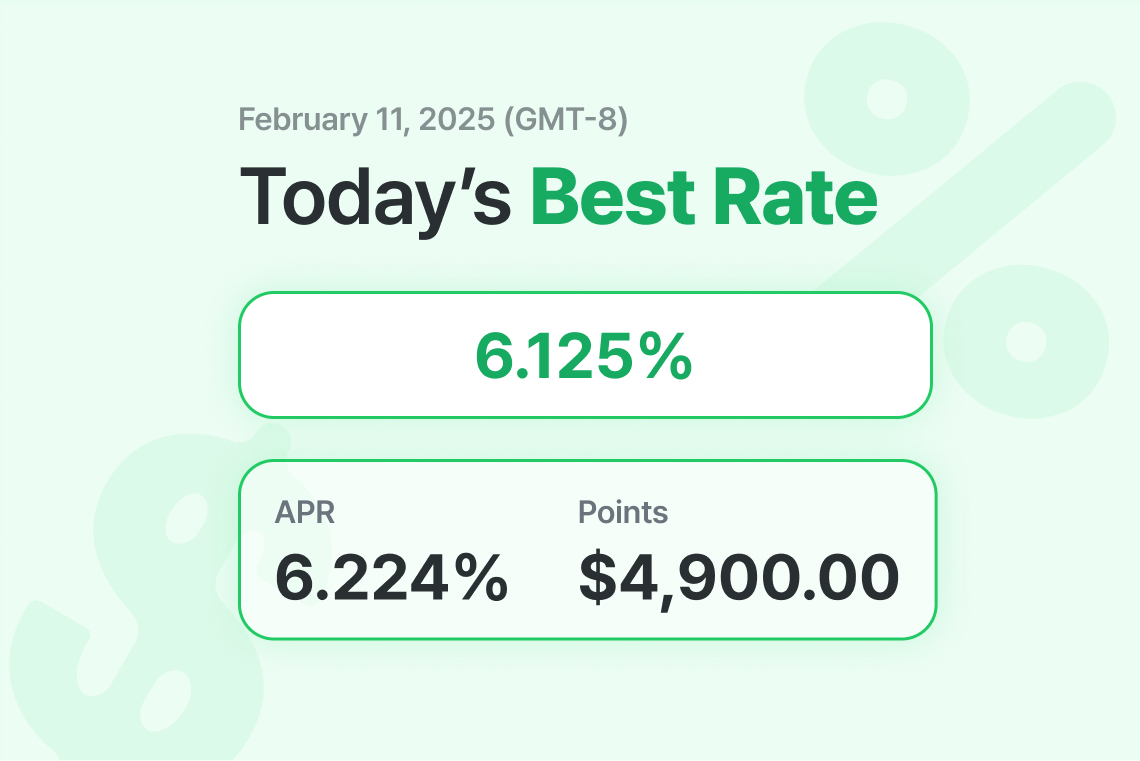The image size is (1140, 761).
Task: Click the word Today's in heading
Action: (x=375, y=200)
